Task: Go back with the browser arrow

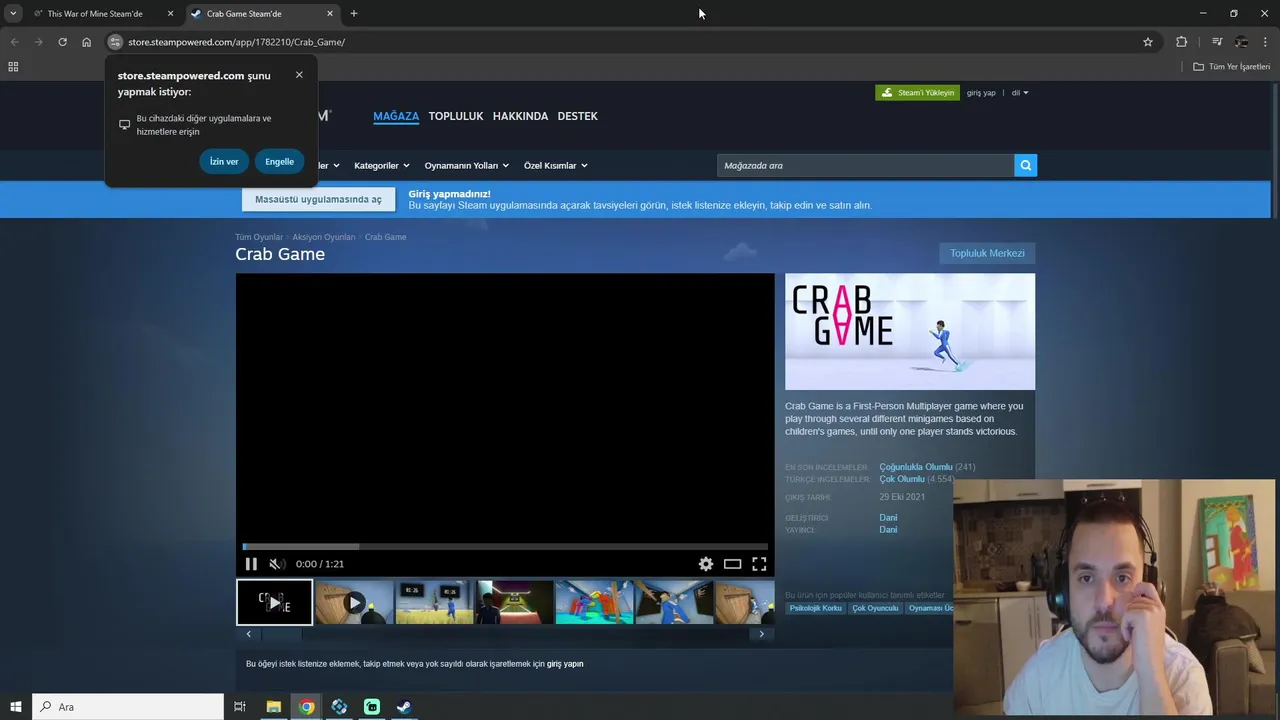Action: click(x=14, y=42)
